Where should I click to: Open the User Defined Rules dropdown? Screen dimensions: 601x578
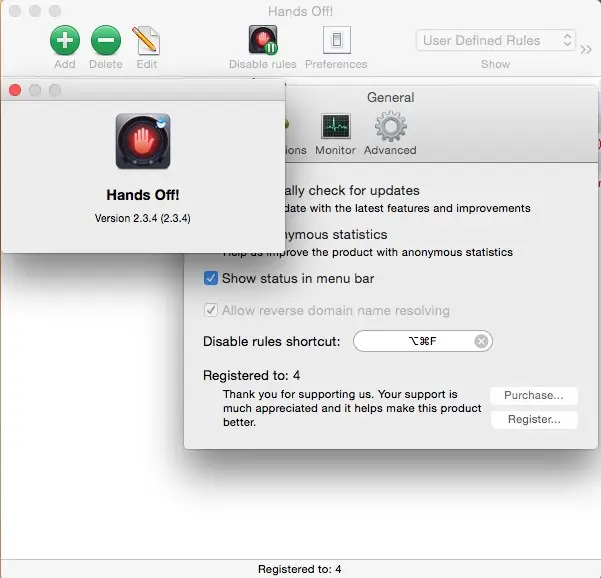point(496,40)
